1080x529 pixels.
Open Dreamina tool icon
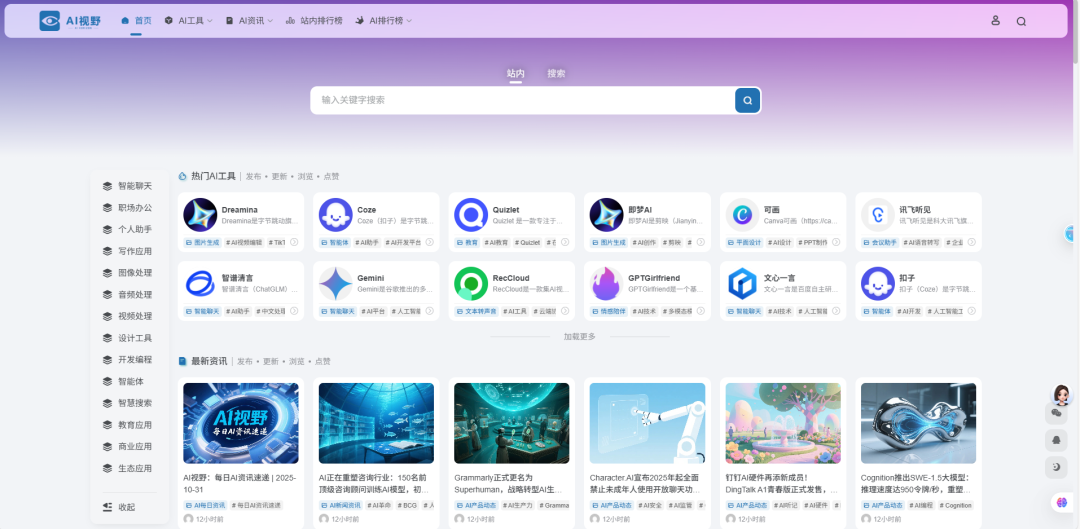(x=200, y=215)
